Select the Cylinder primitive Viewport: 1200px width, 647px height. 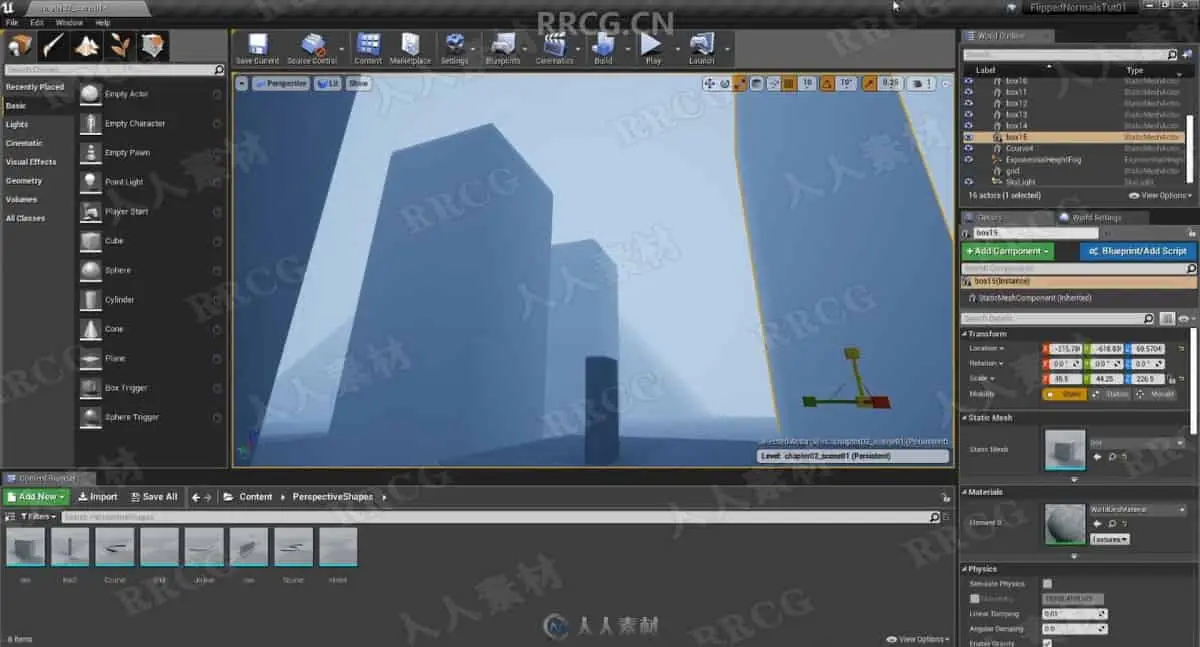[152, 300]
